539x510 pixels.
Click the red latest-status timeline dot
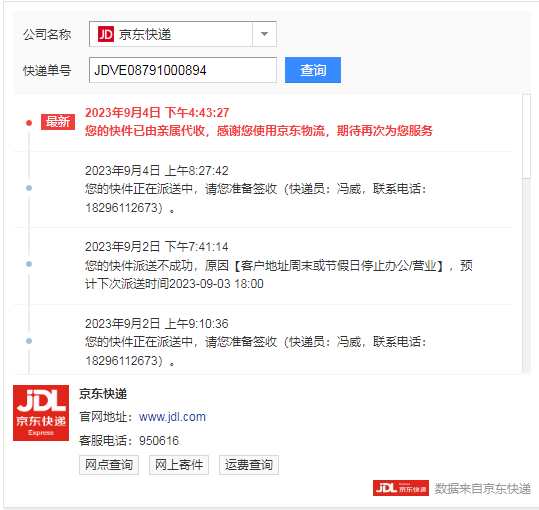pos(29,123)
